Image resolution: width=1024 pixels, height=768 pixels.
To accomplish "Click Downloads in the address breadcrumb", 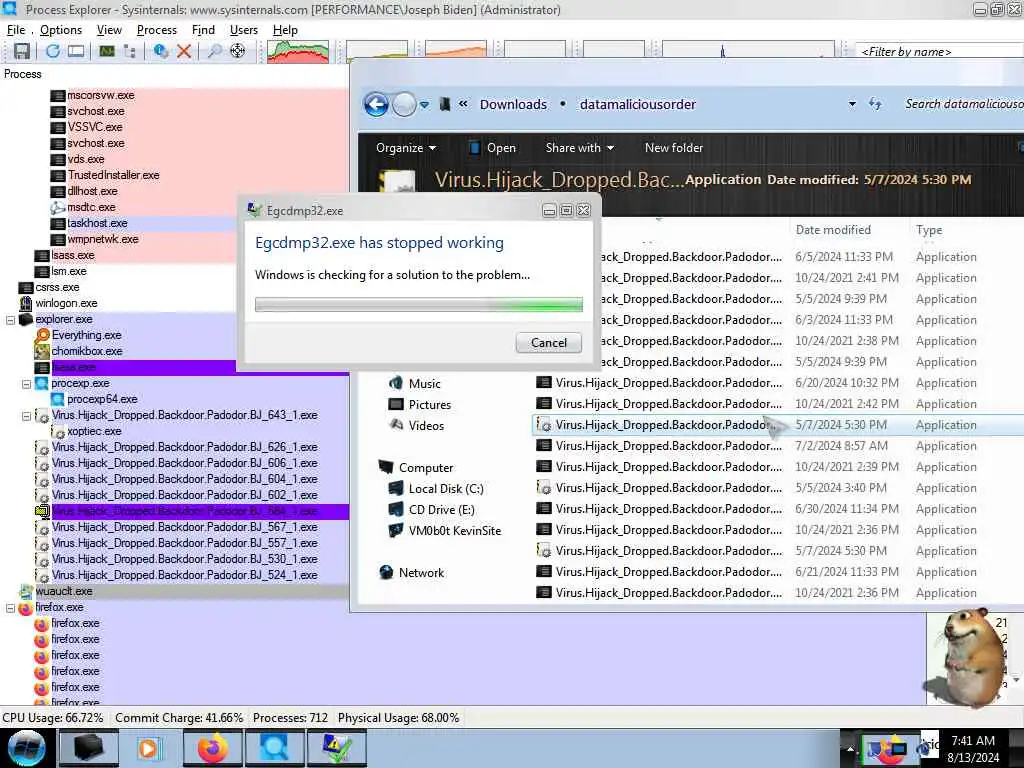I will [513, 104].
